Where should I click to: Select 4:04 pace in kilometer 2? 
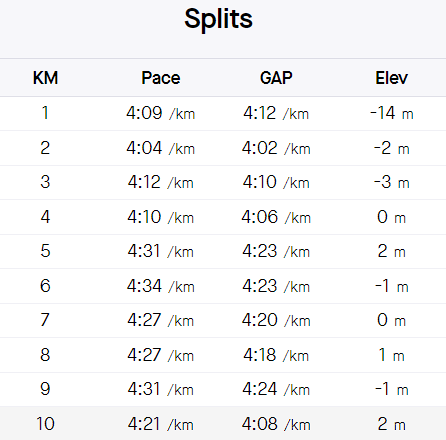[161, 148]
